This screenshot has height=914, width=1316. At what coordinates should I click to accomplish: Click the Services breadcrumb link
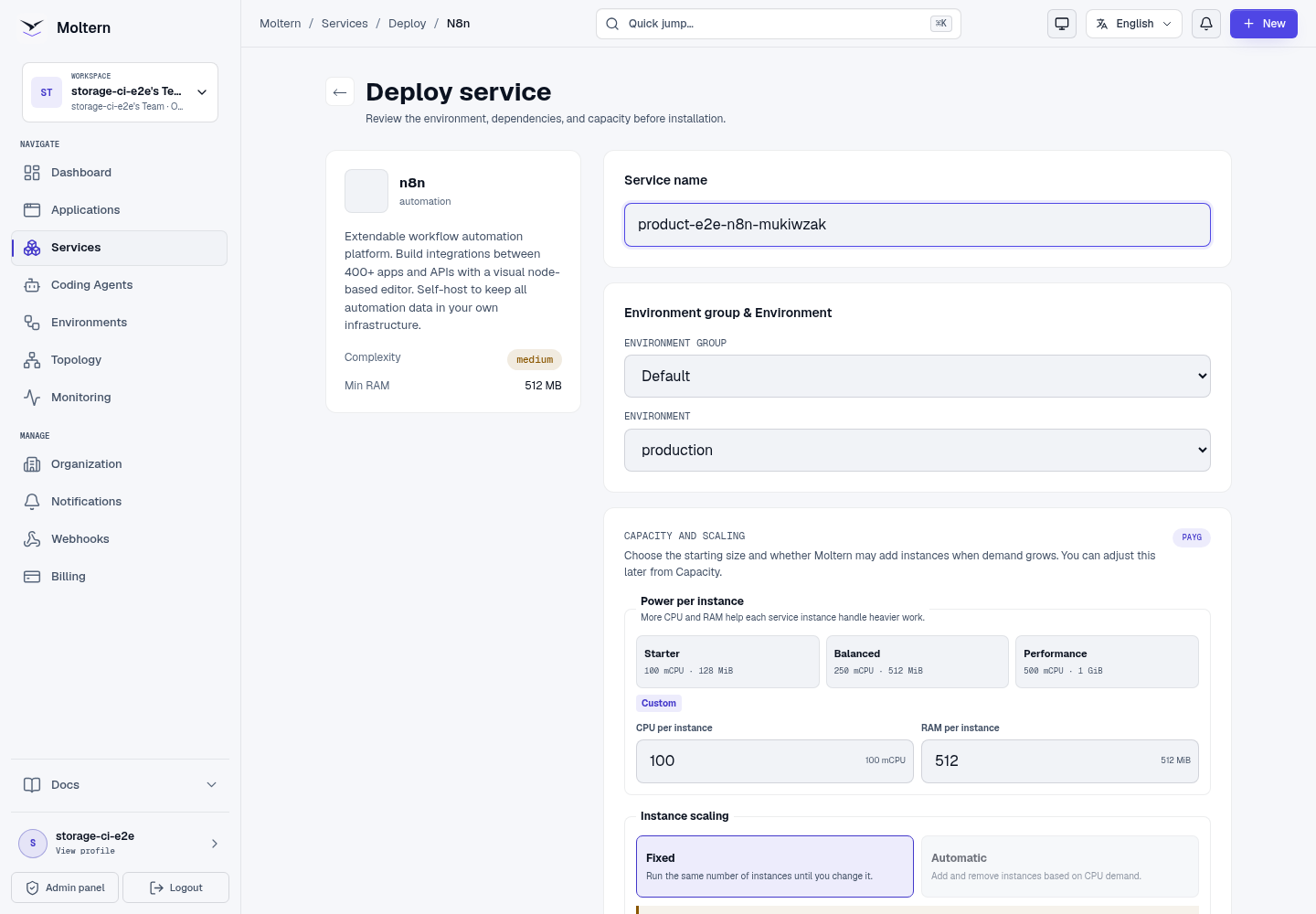pos(345,24)
